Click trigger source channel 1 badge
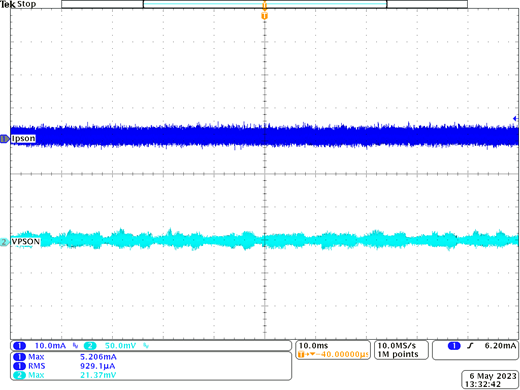Screen dimensions: 520x390 point(454,346)
